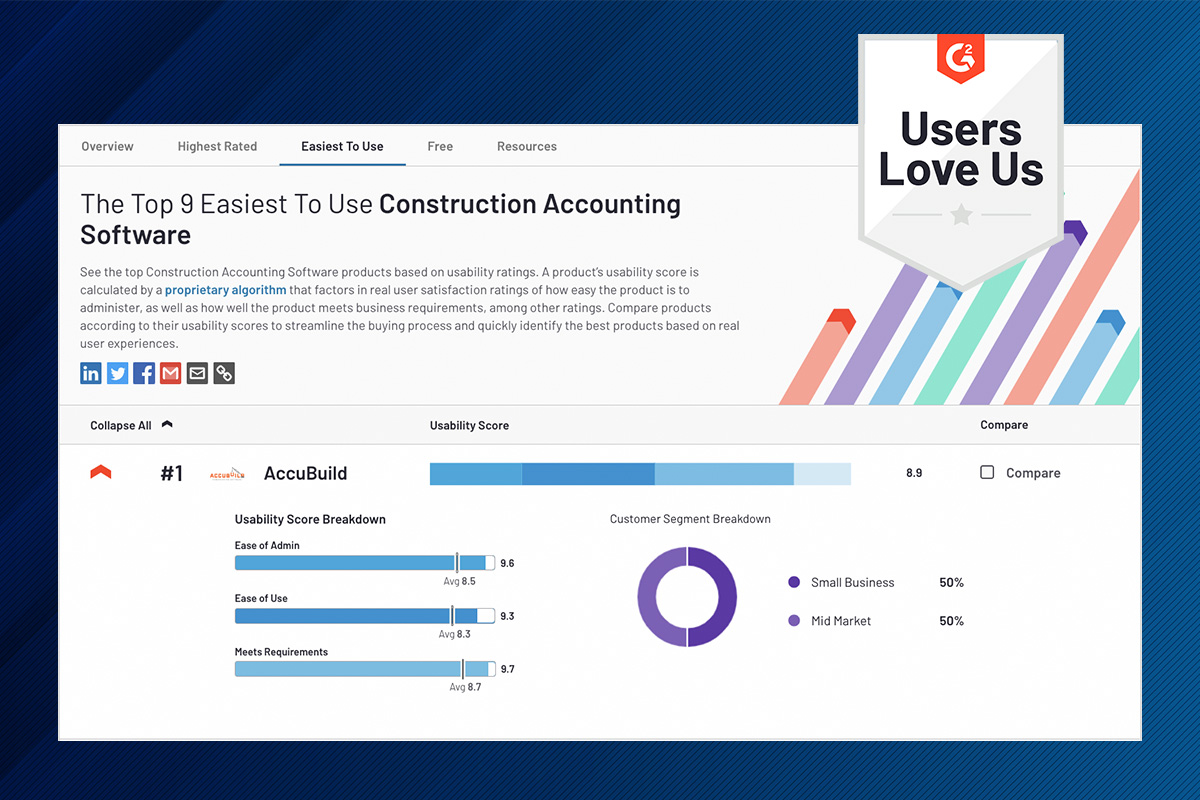Click the Customer Segment Breakdown heading
This screenshot has width=1200, height=800.
[x=690, y=519]
